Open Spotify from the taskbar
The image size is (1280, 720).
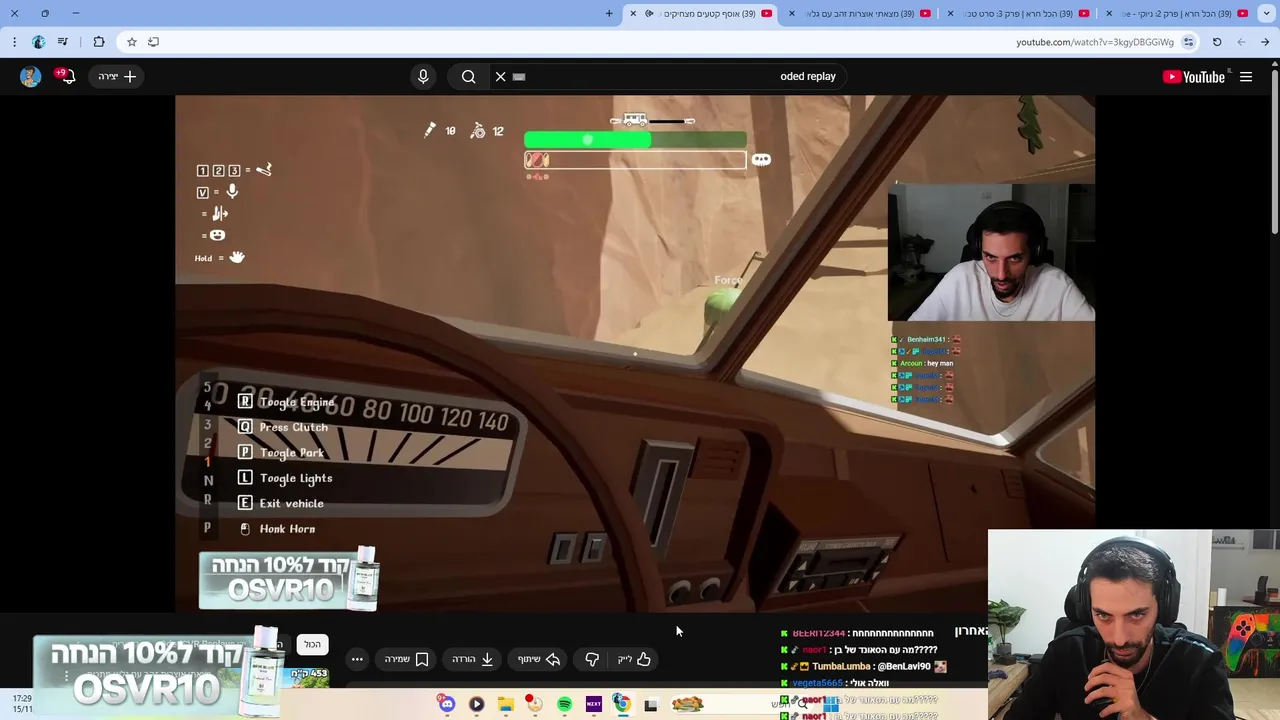coord(564,704)
